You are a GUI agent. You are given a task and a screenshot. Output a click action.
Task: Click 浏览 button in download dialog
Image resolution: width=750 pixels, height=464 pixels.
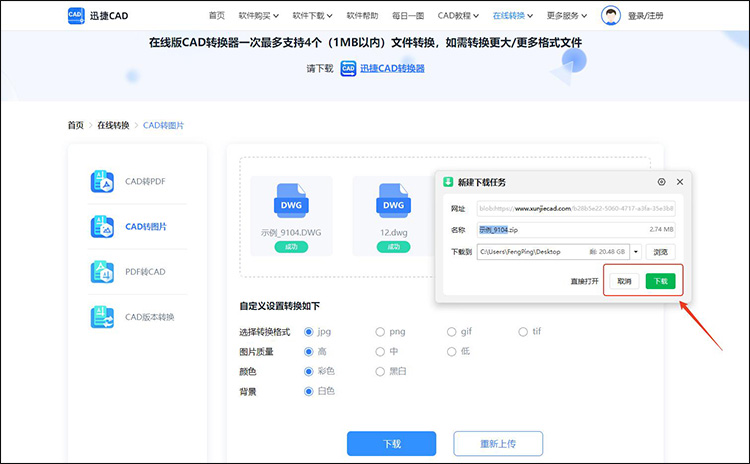pos(661,252)
